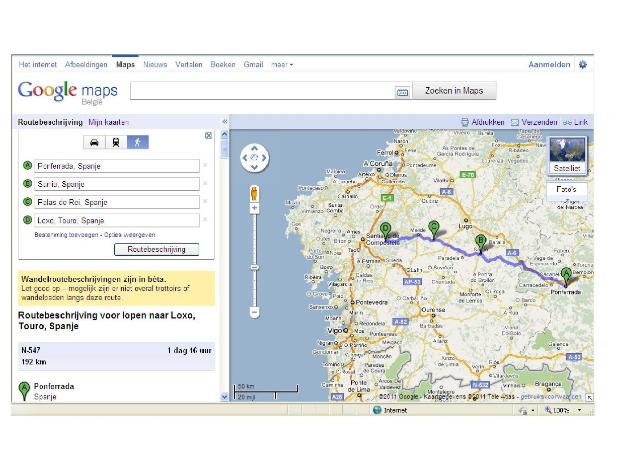Viewport: 640px width, 452px height.
Task: Open the Maps tab
Action: pos(125,65)
